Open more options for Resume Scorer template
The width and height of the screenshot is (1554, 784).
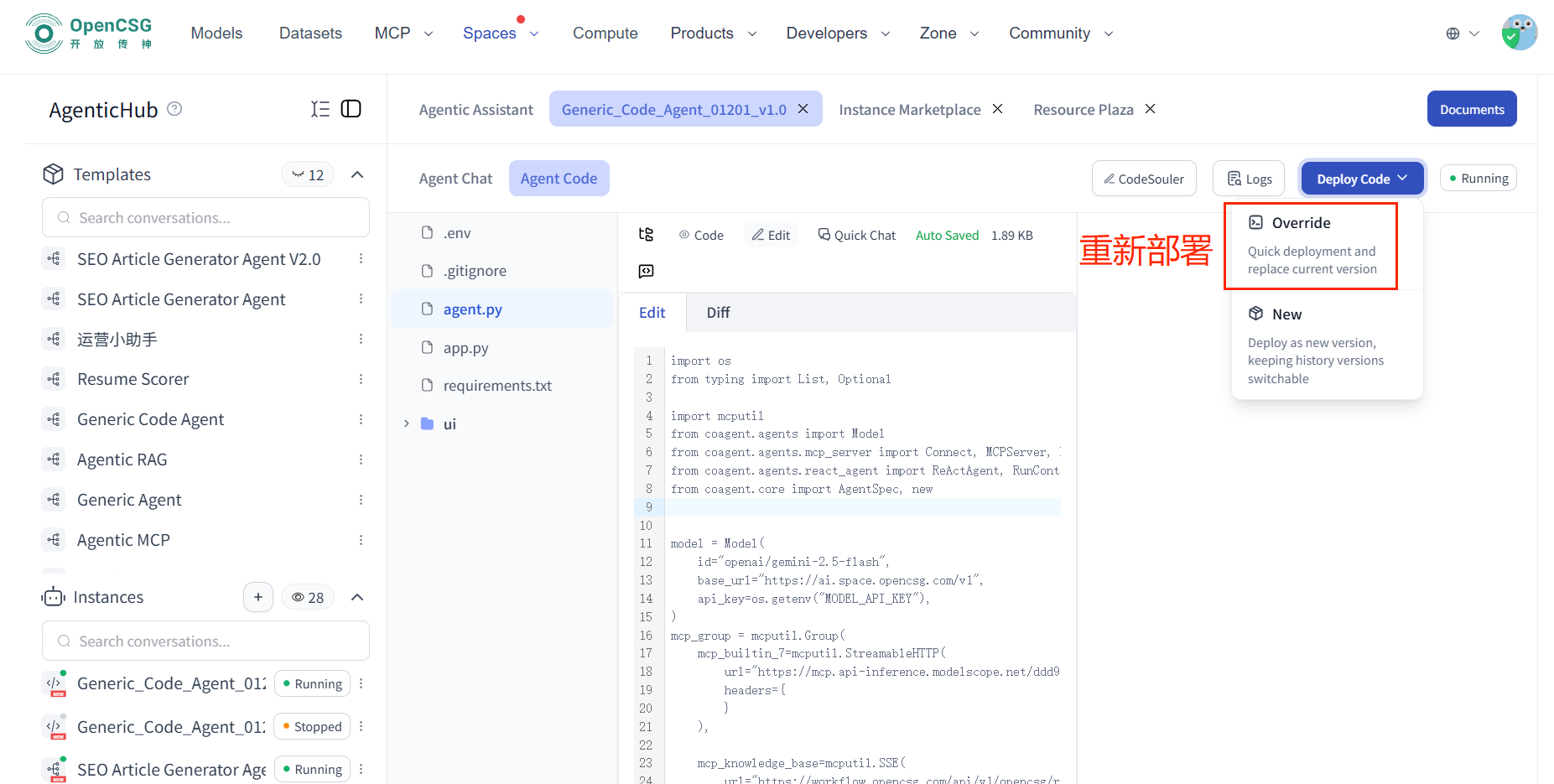point(361,379)
